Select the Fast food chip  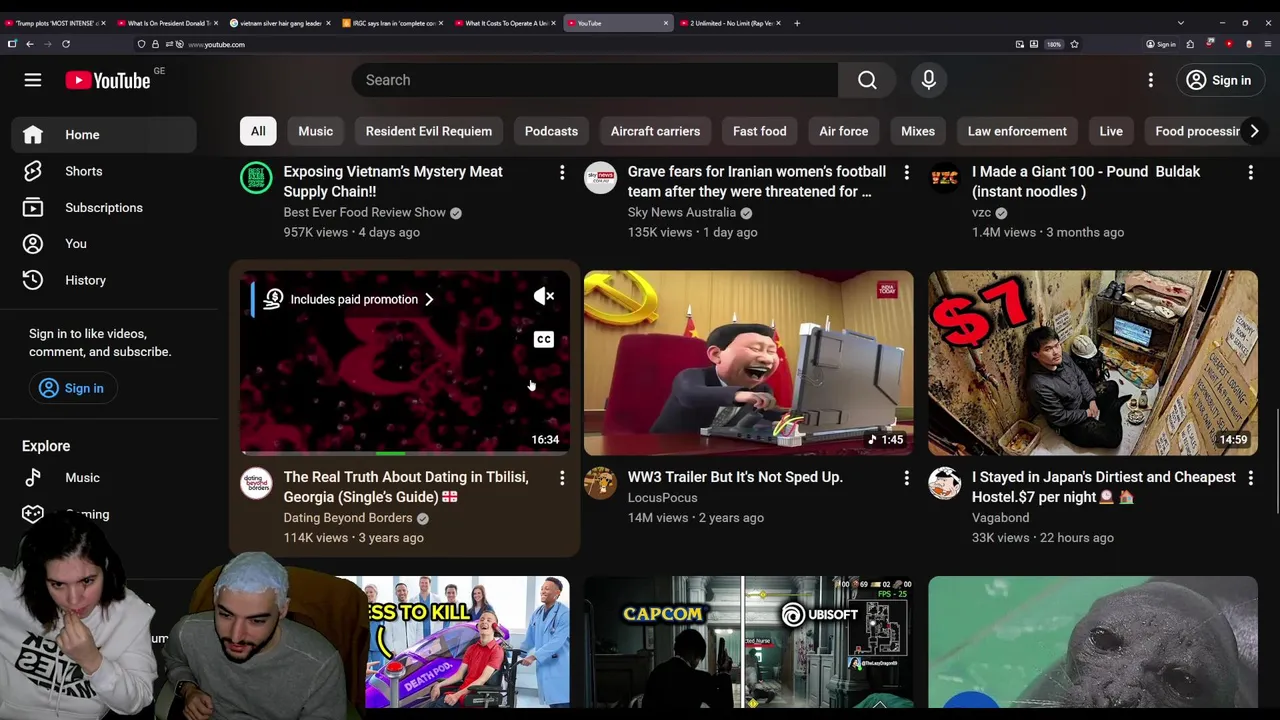[x=760, y=131]
